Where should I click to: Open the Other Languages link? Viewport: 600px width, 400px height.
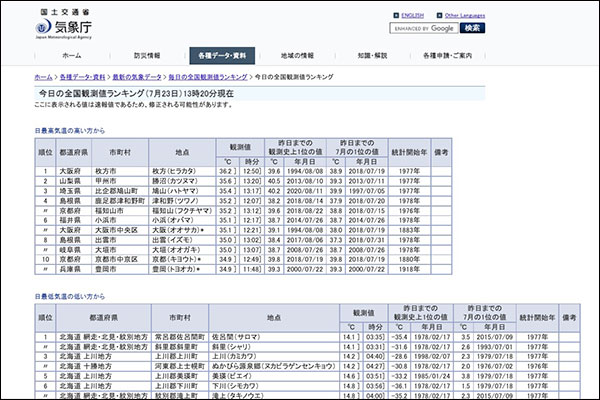point(466,16)
